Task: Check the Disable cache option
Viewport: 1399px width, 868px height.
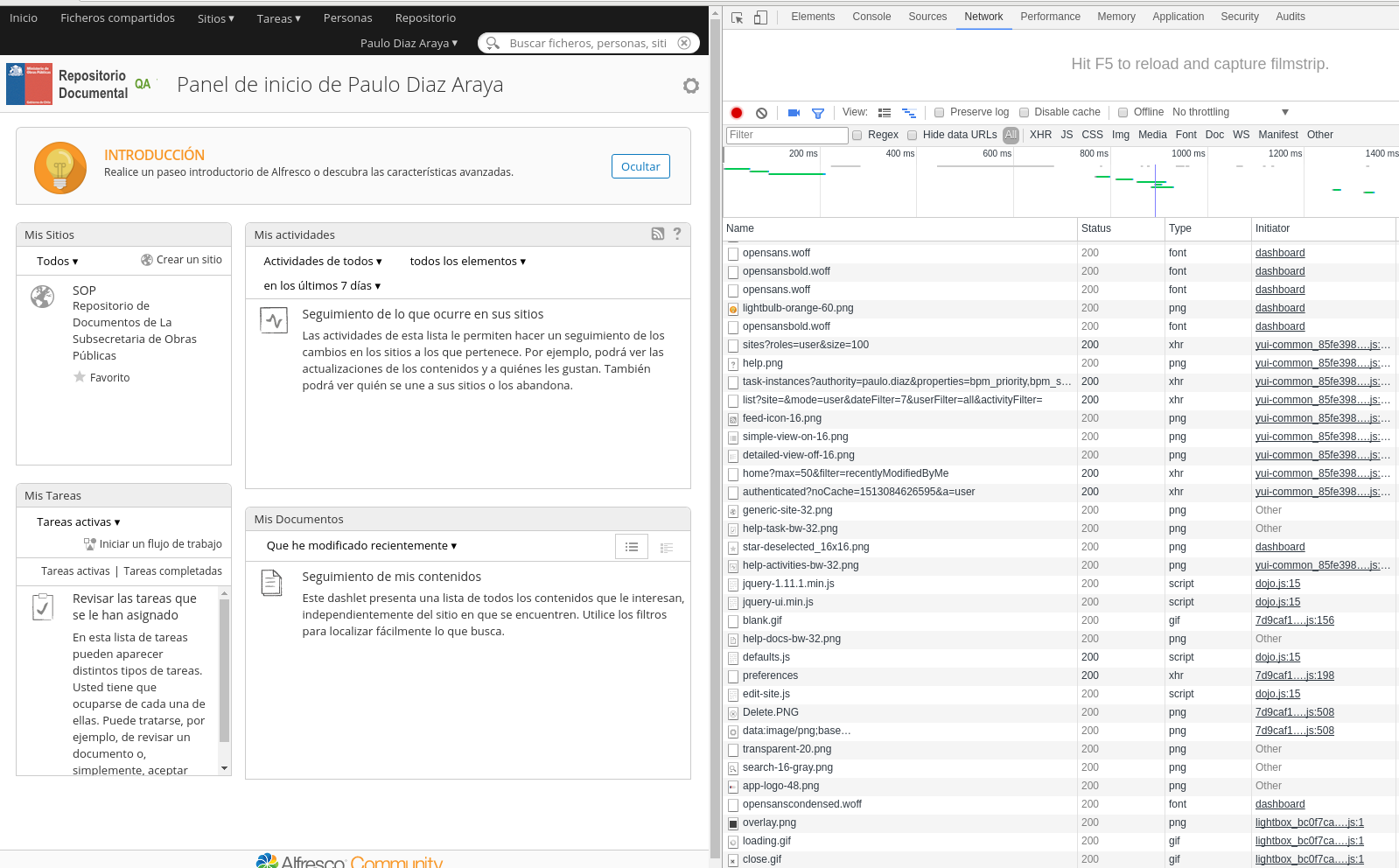Action: tap(1024, 112)
